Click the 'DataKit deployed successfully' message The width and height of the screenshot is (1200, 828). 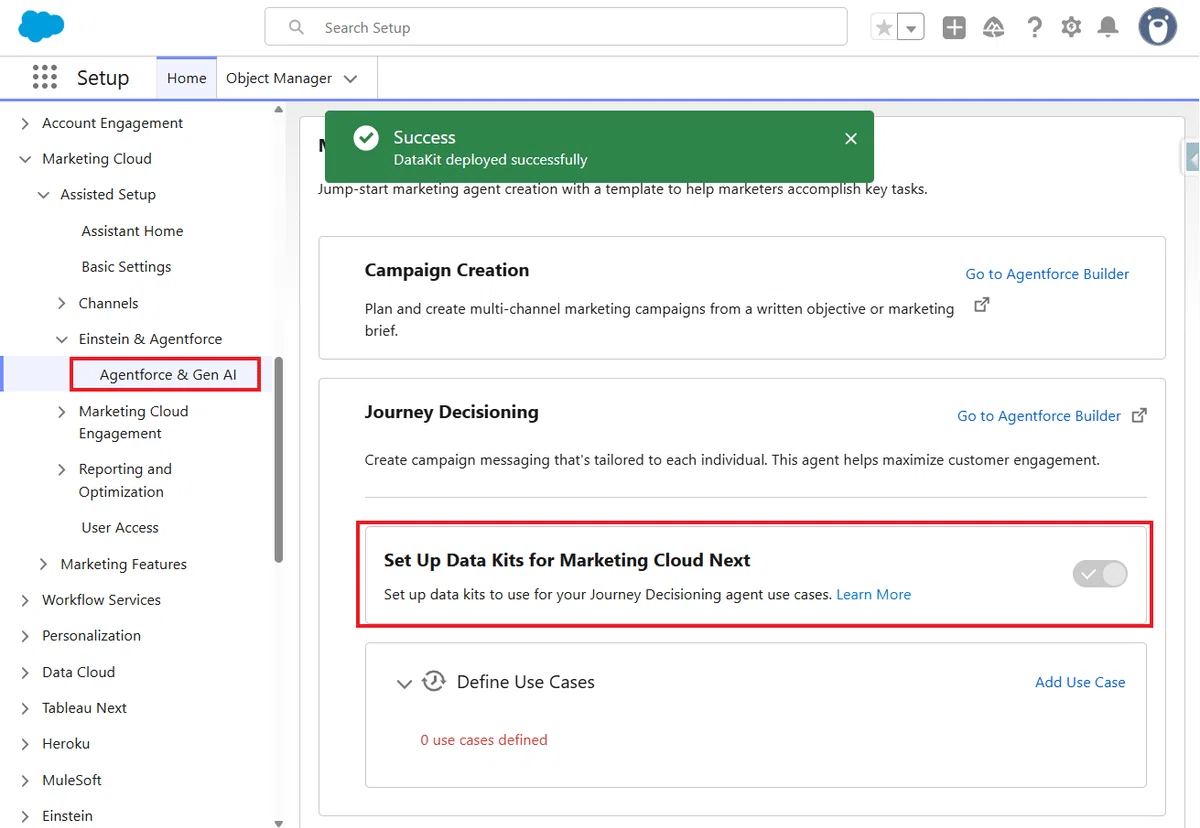click(x=490, y=160)
